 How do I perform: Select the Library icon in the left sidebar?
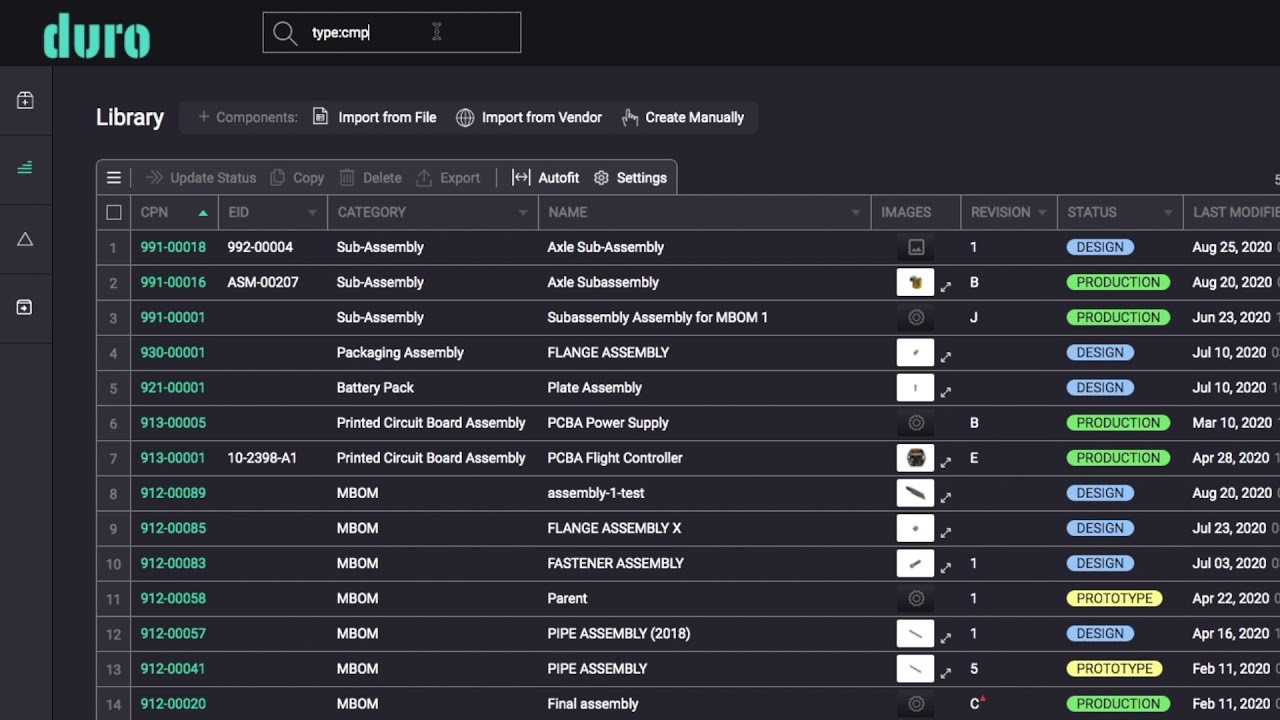pos(26,169)
